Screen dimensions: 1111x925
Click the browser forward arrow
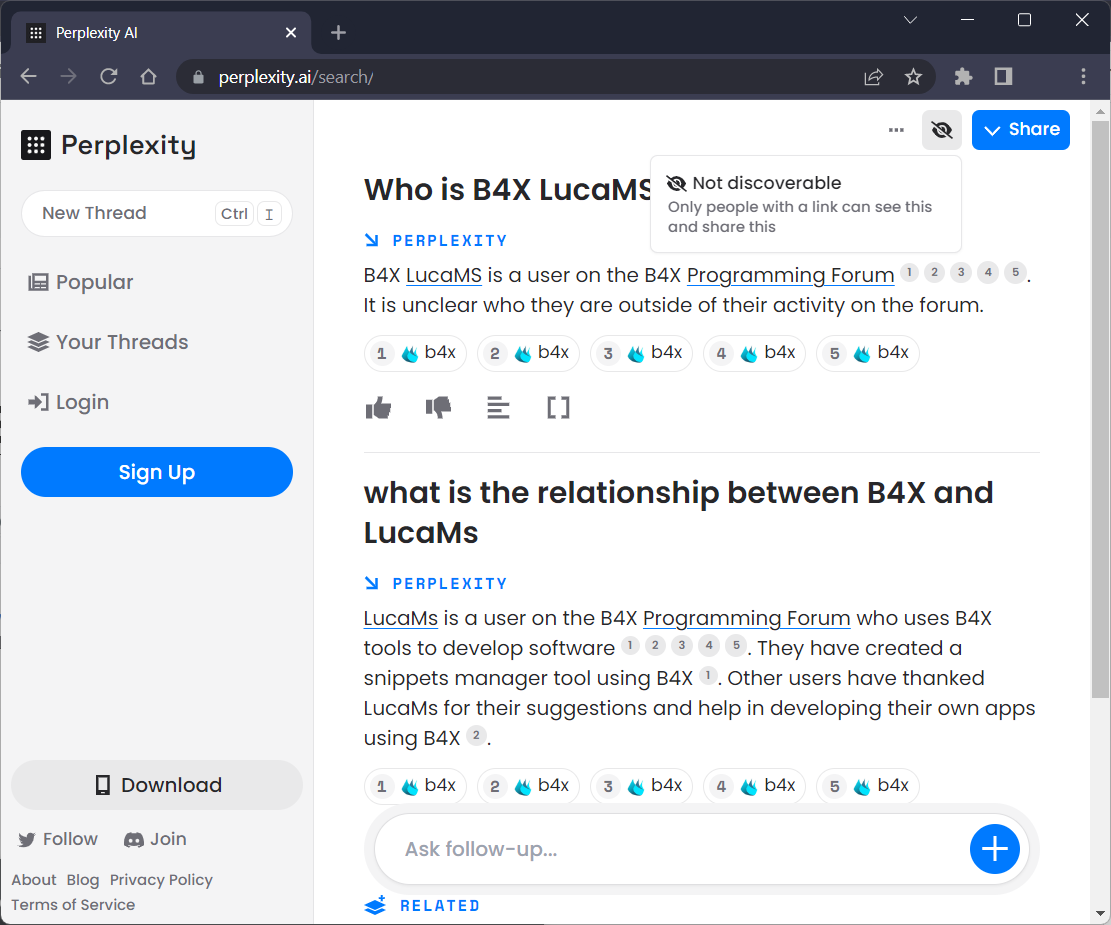[68, 77]
